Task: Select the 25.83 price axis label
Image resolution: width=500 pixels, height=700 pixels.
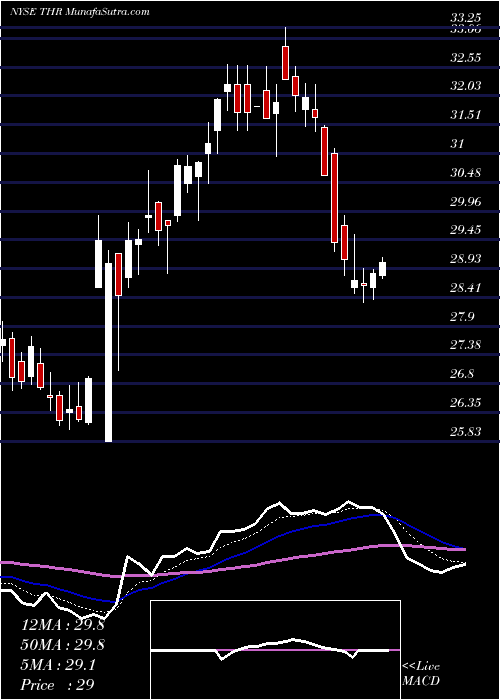Action: tap(466, 432)
